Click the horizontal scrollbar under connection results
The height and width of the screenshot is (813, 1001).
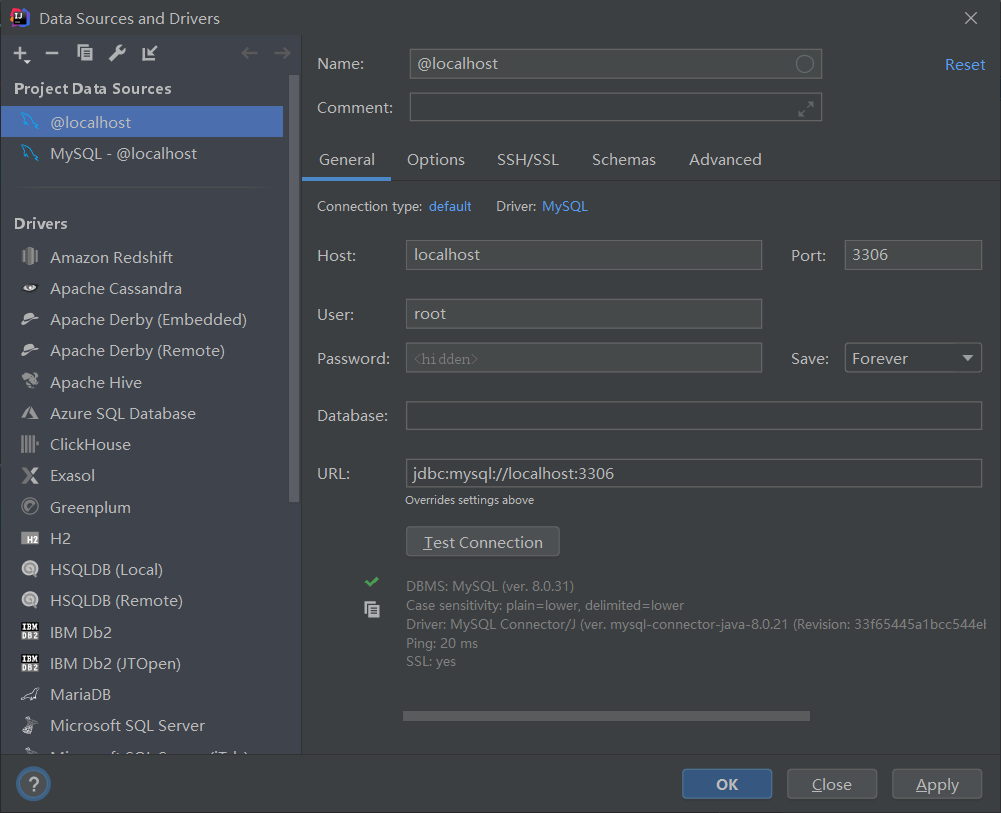[x=606, y=716]
